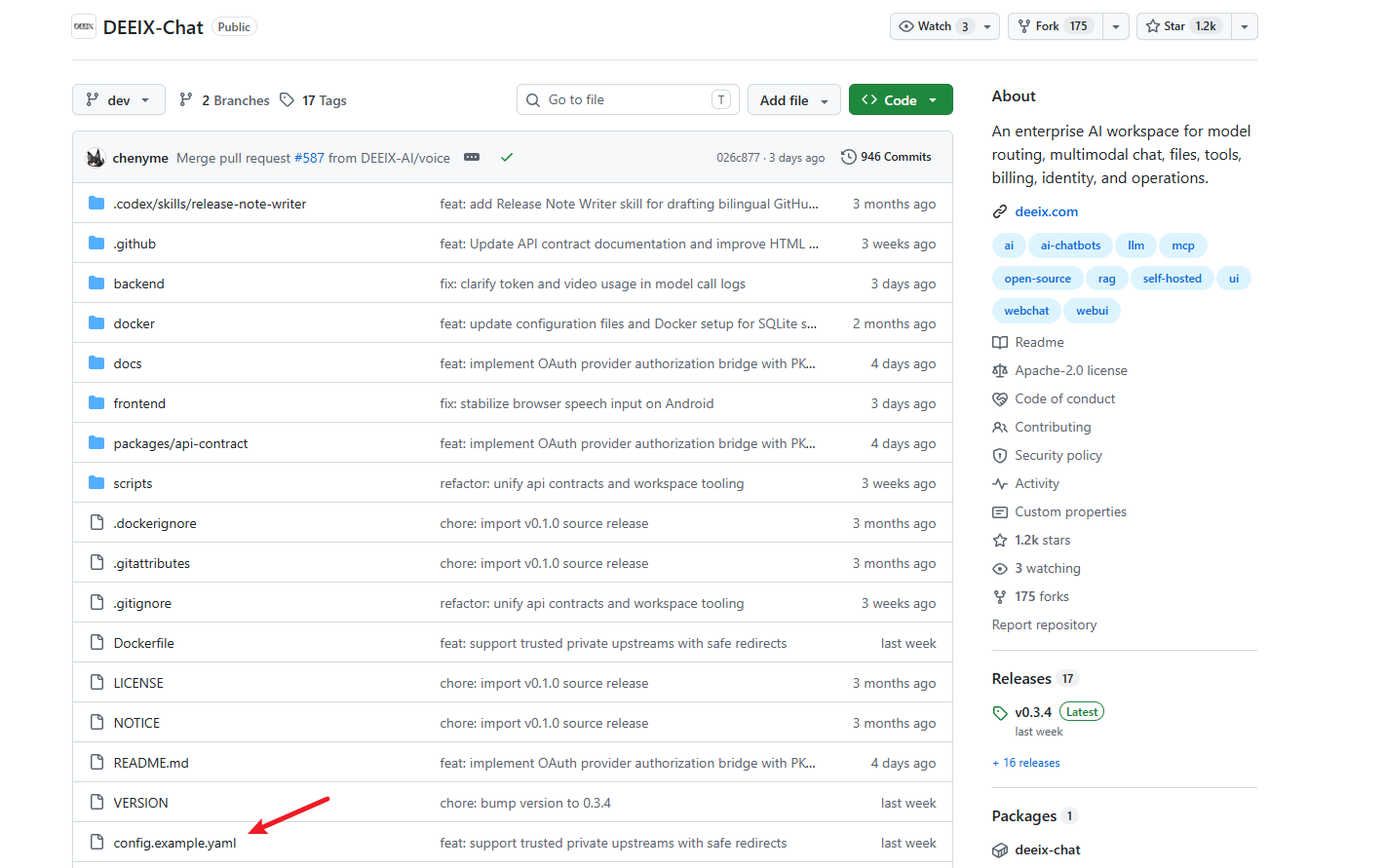This screenshot has width=1384, height=868.
Task: Open the .github folder
Action: tap(135, 244)
